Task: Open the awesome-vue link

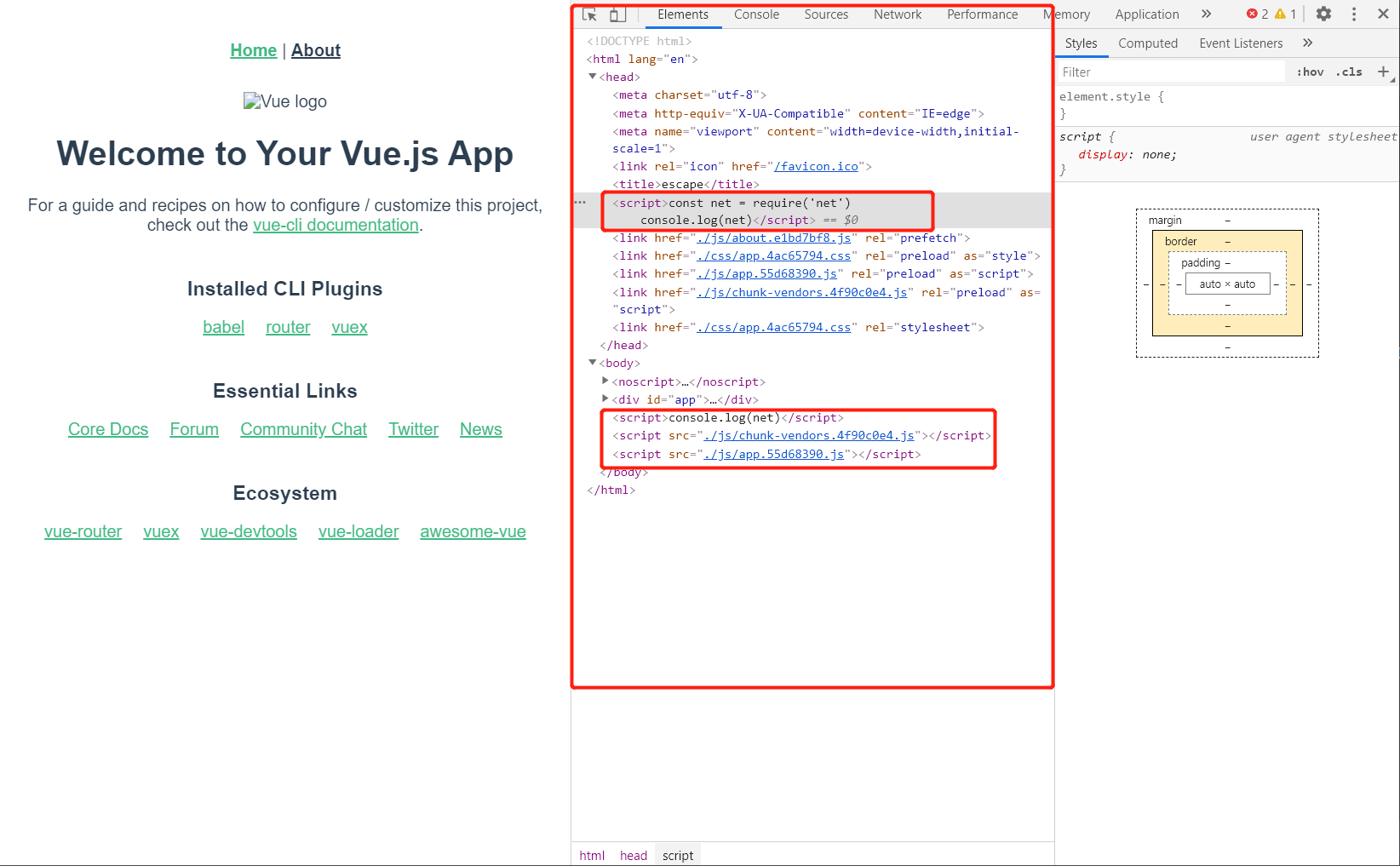Action: (473, 531)
